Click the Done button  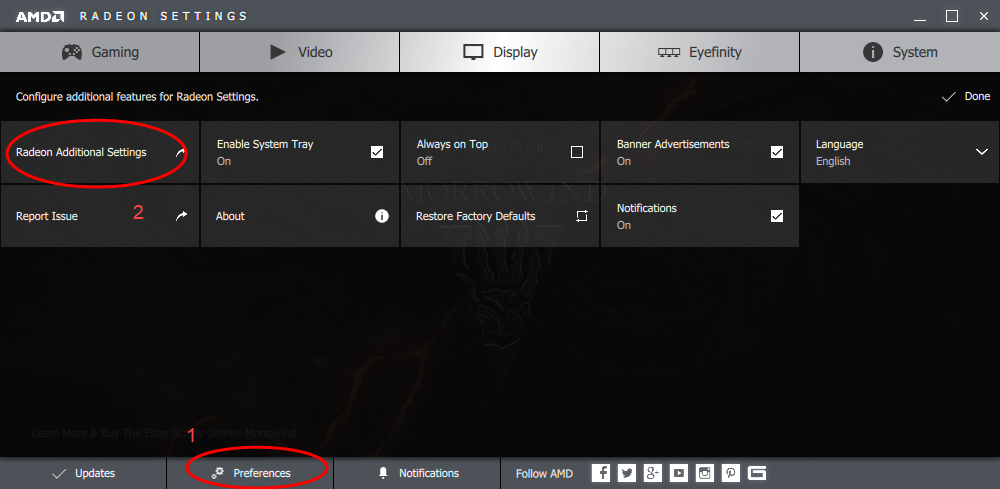[x=966, y=96]
